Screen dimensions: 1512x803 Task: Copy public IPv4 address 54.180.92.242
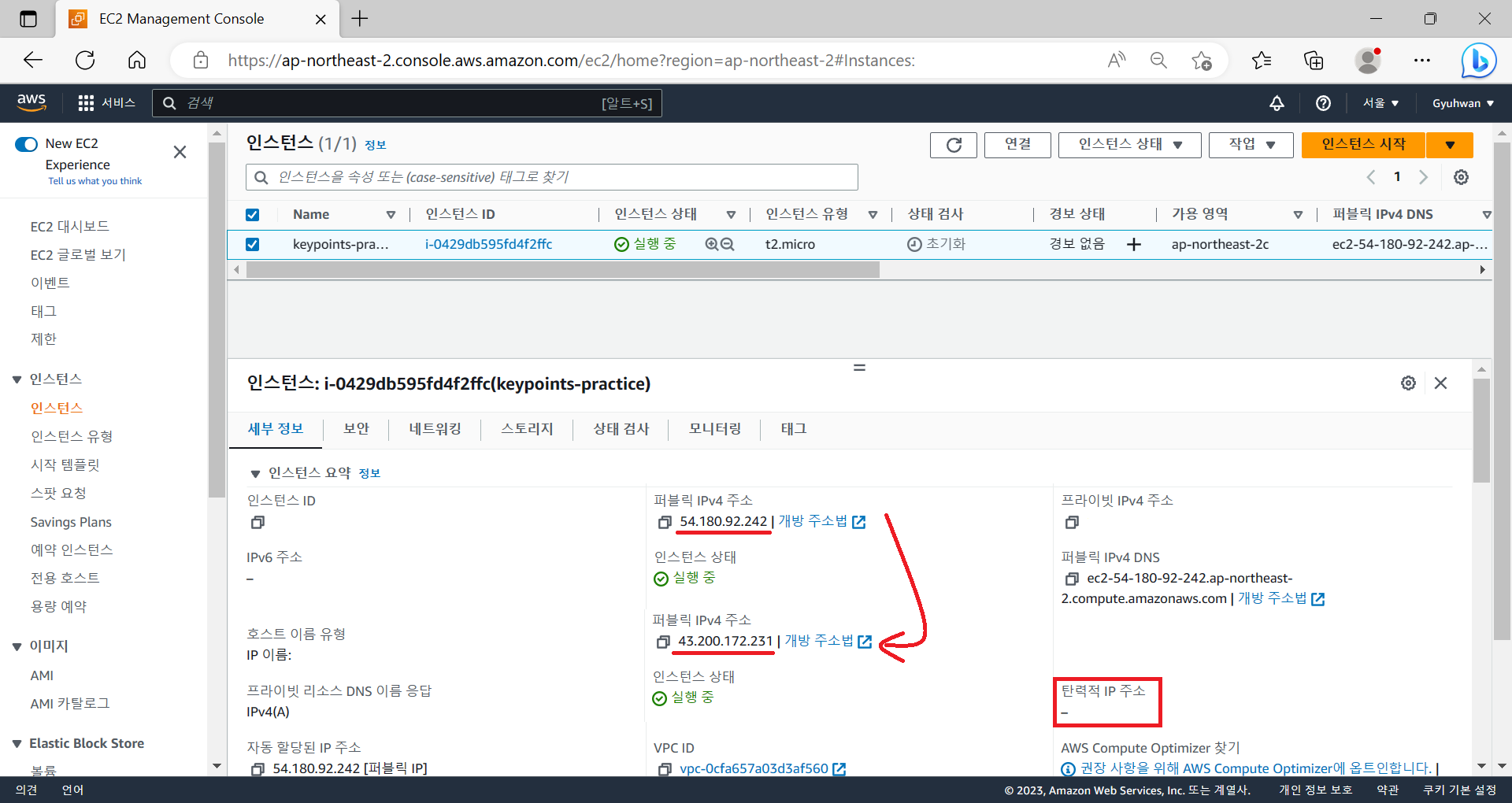pyautogui.click(x=665, y=522)
